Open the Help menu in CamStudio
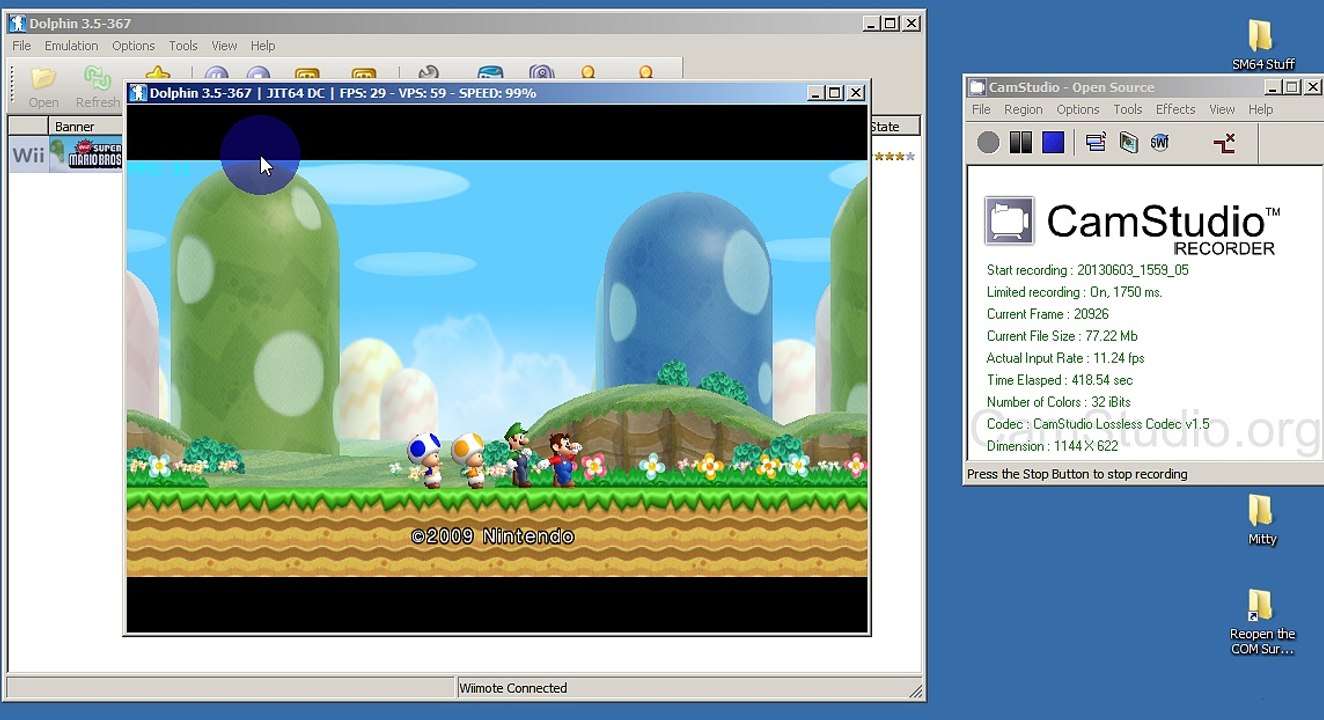Screen dimensions: 1324x720 [x=1260, y=110]
